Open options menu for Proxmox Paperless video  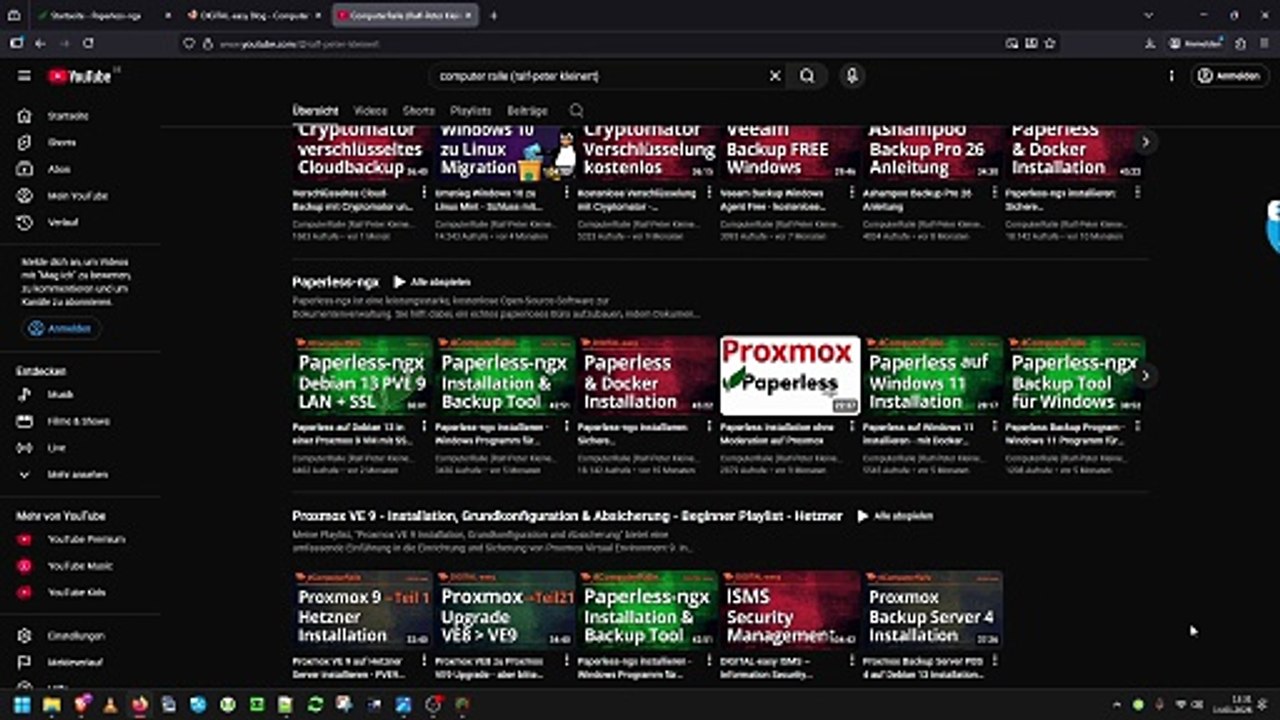pos(851,427)
